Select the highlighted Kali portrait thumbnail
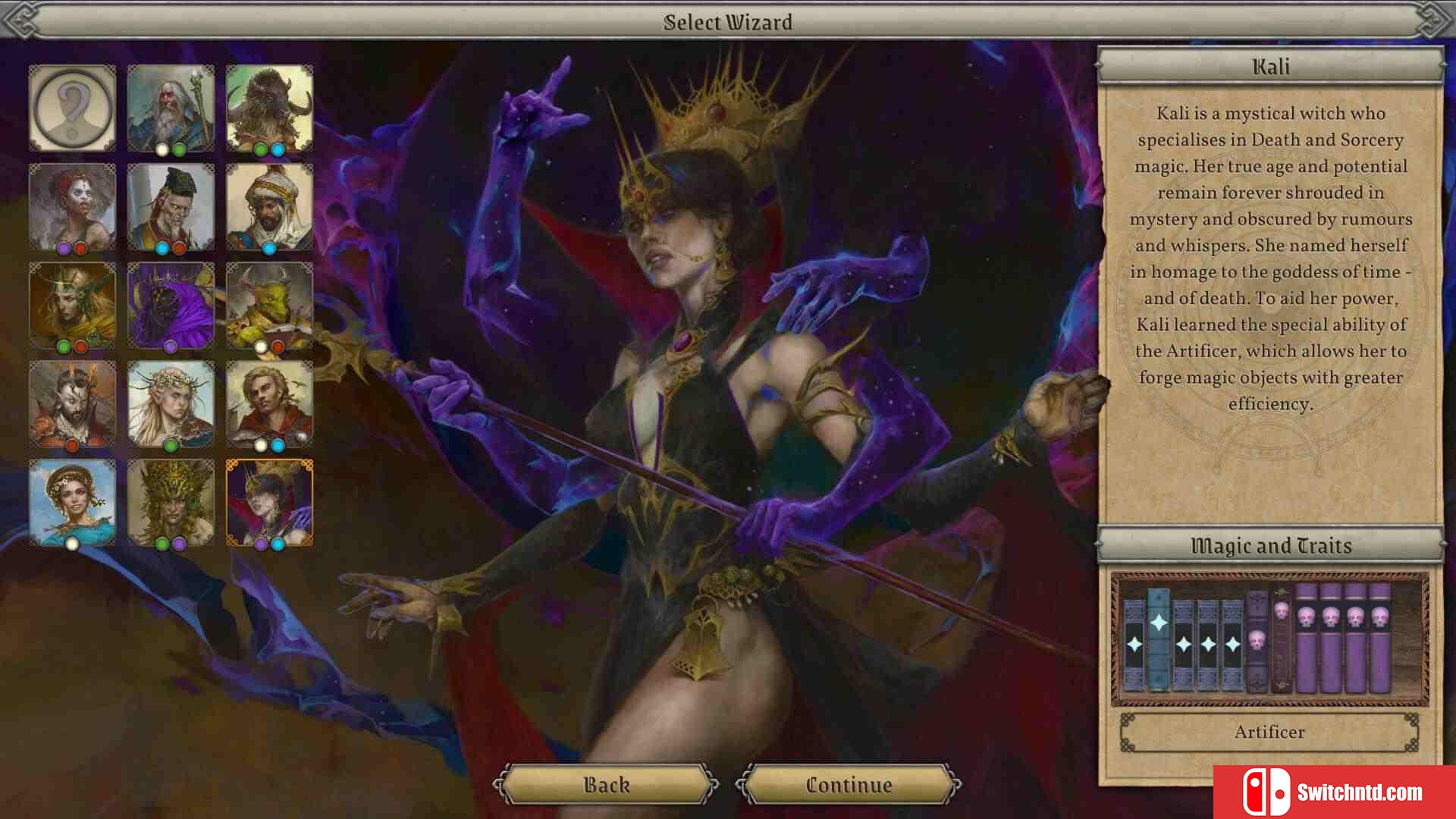The width and height of the screenshot is (1456, 819). point(269,502)
